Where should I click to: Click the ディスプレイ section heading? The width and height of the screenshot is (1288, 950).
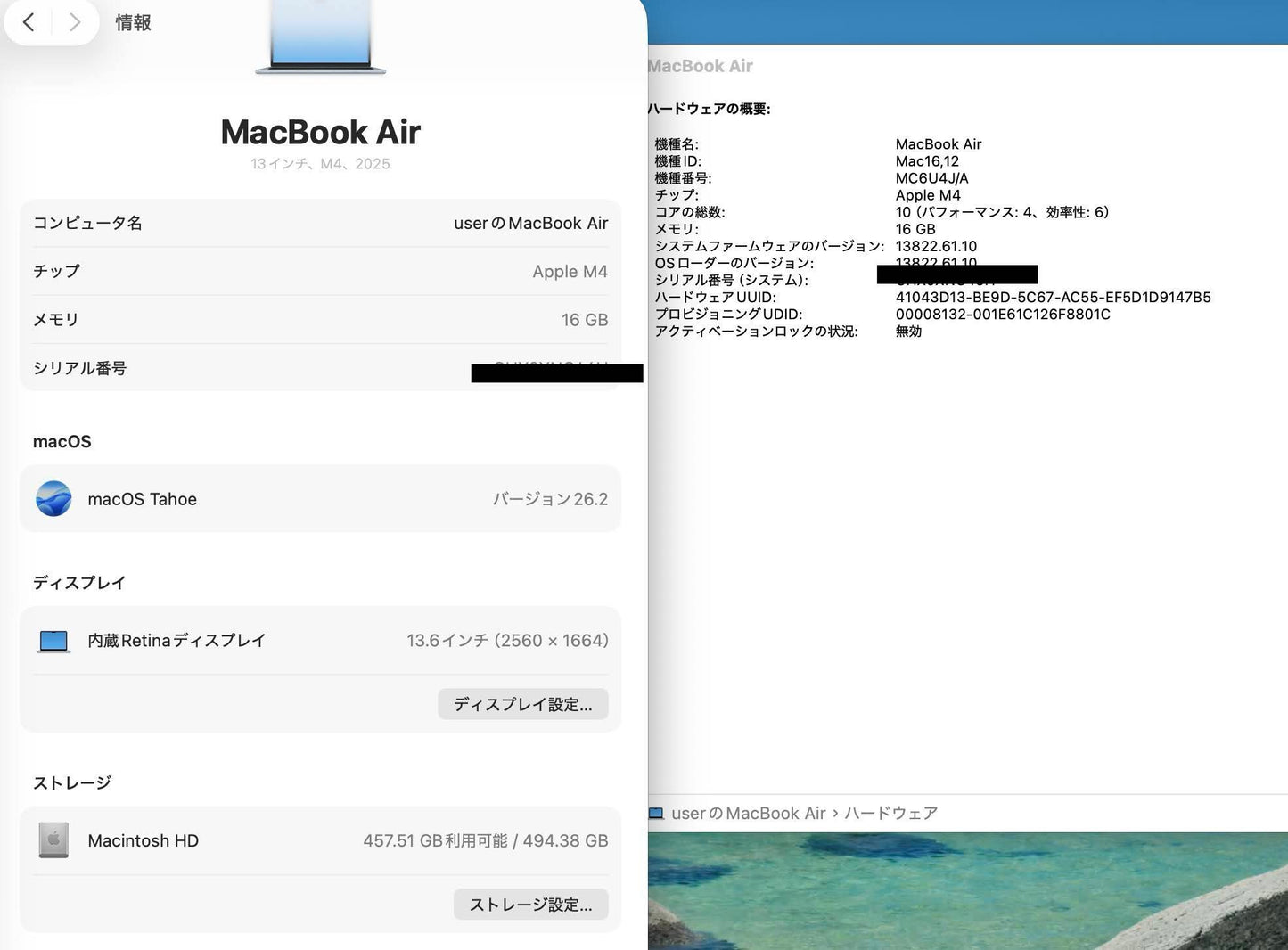79,582
